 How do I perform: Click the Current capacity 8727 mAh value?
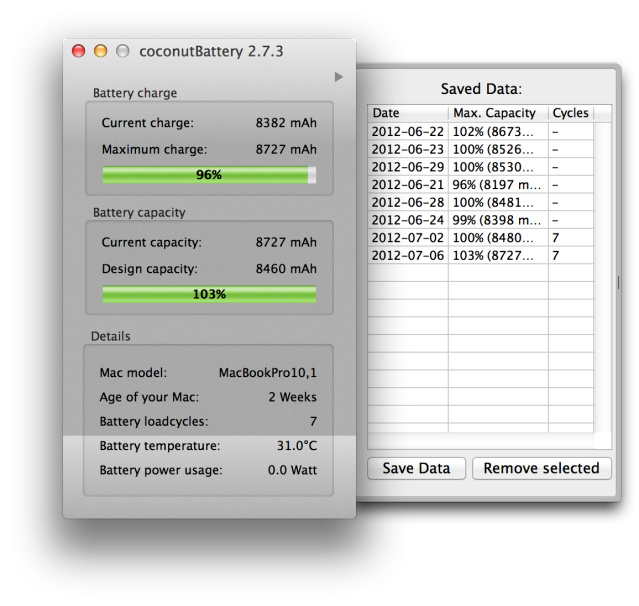click(x=286, y=242)
